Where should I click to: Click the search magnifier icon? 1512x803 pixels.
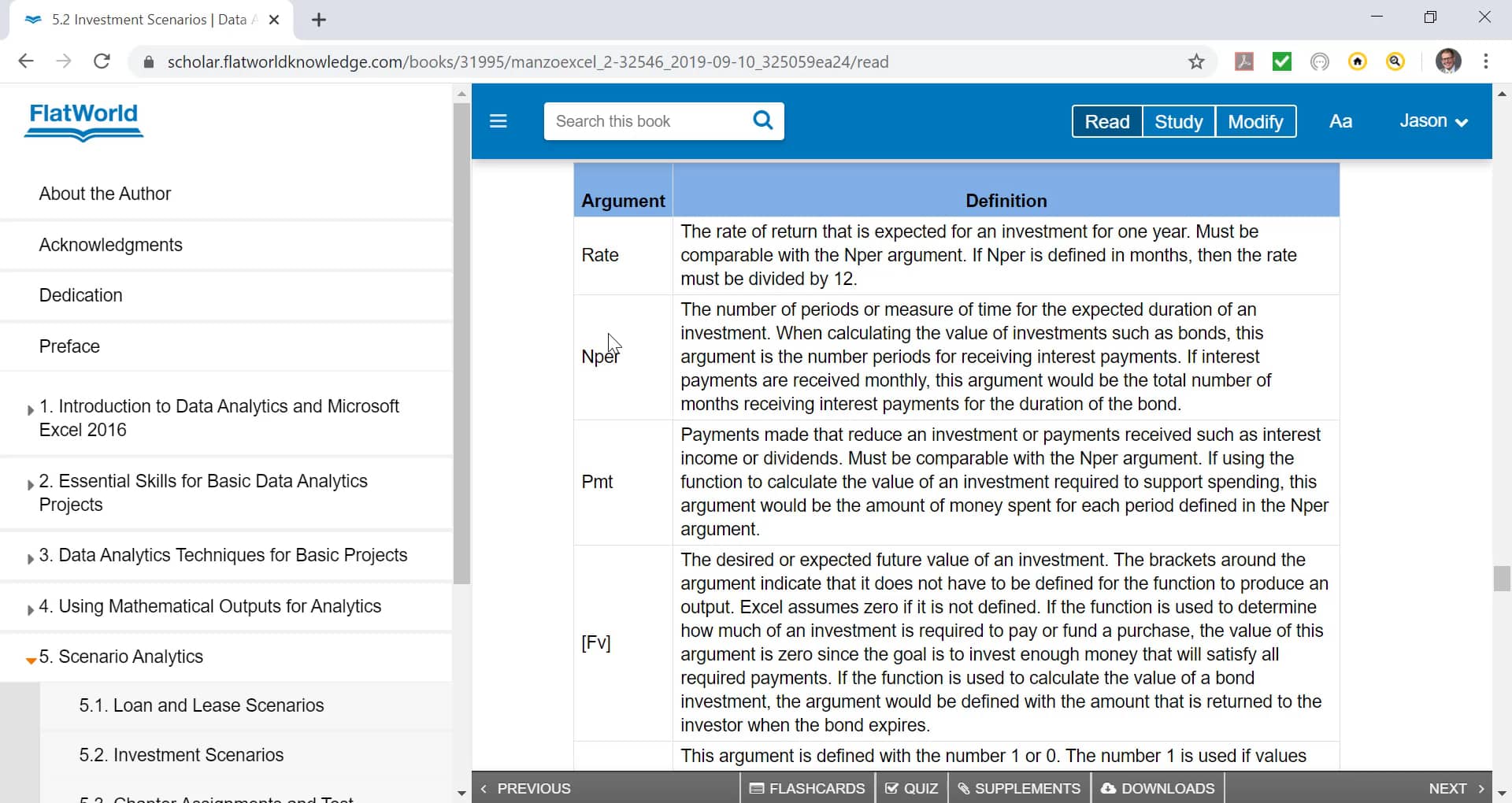762,120
